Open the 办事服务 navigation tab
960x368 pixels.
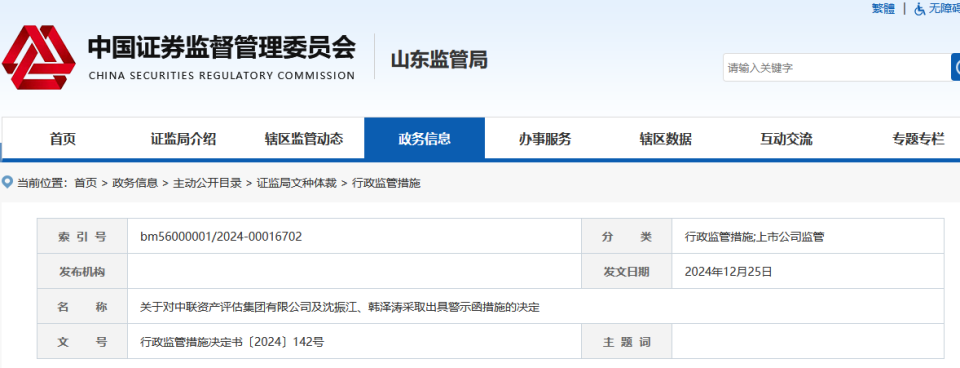click(x=545, y=139)
